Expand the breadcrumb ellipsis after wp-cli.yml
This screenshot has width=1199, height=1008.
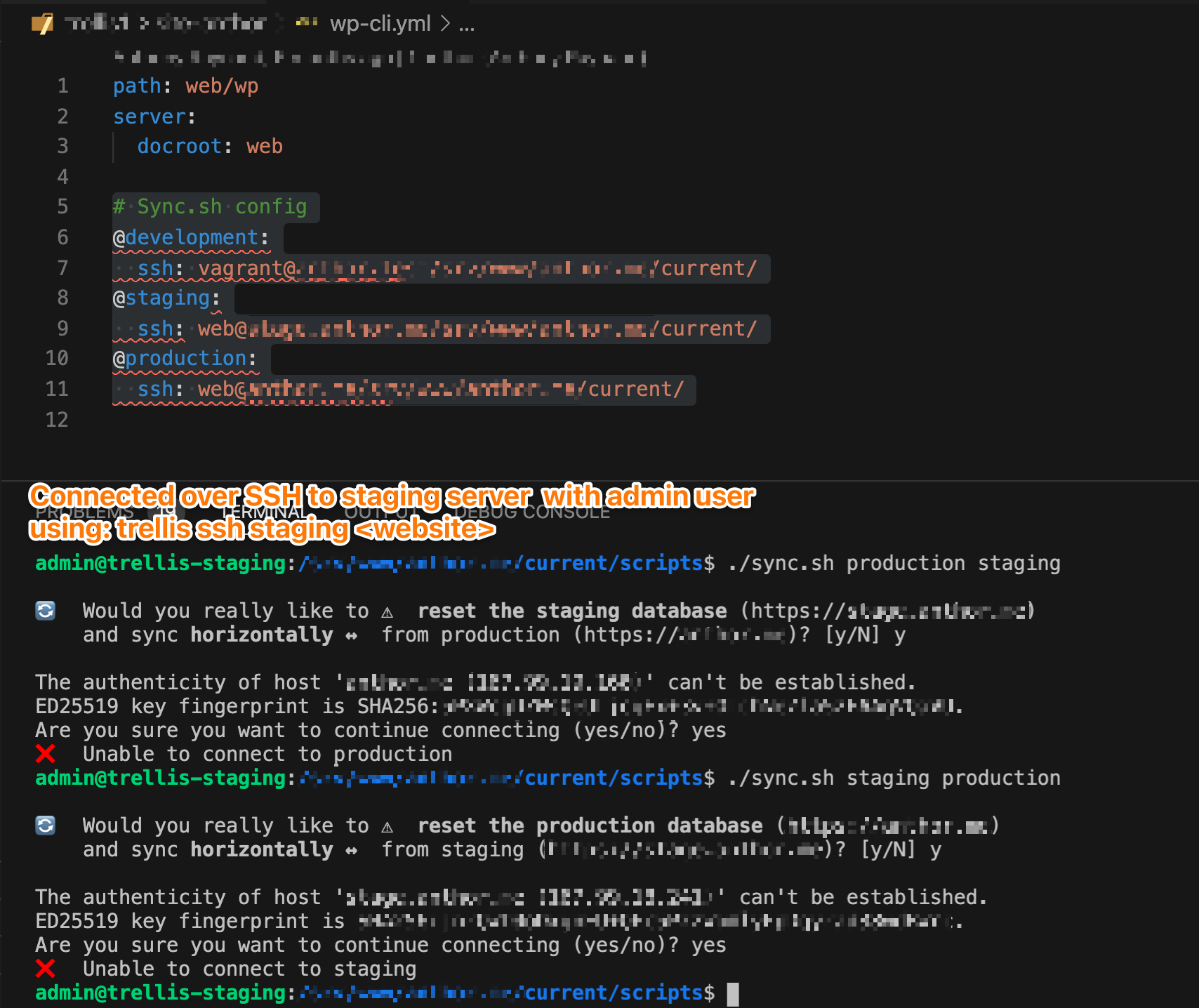pos(467,25)
